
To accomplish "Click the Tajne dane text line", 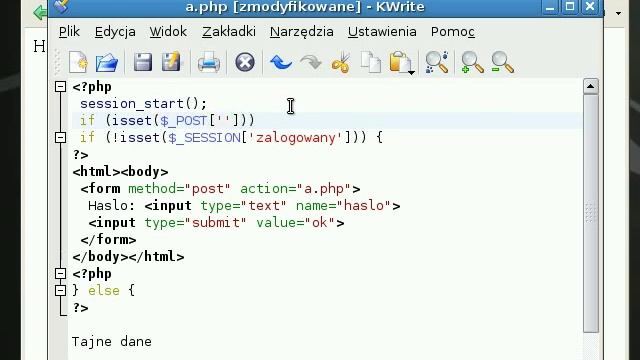I will click(x=112, y=342).
